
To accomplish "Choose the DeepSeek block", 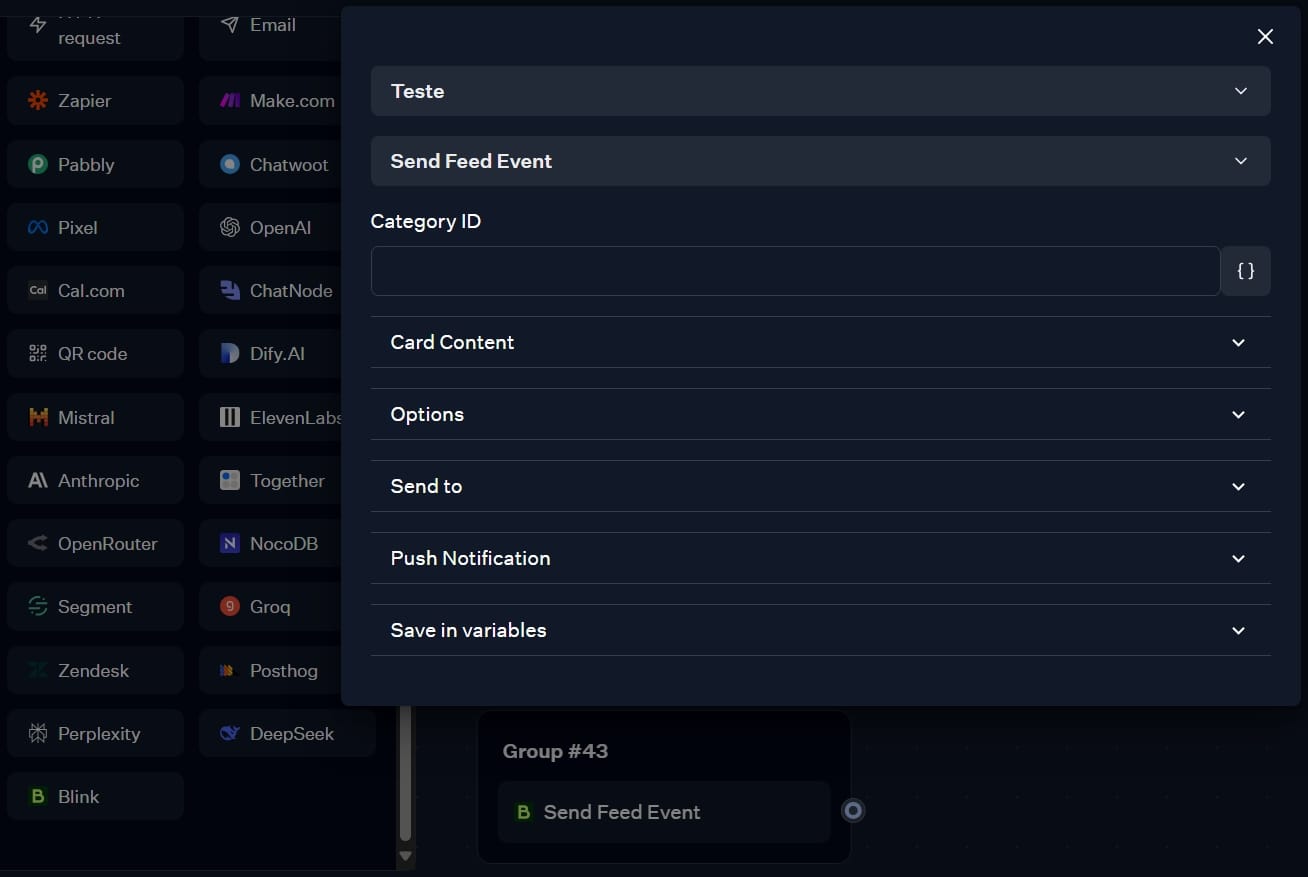I will (x=287, y=734).
